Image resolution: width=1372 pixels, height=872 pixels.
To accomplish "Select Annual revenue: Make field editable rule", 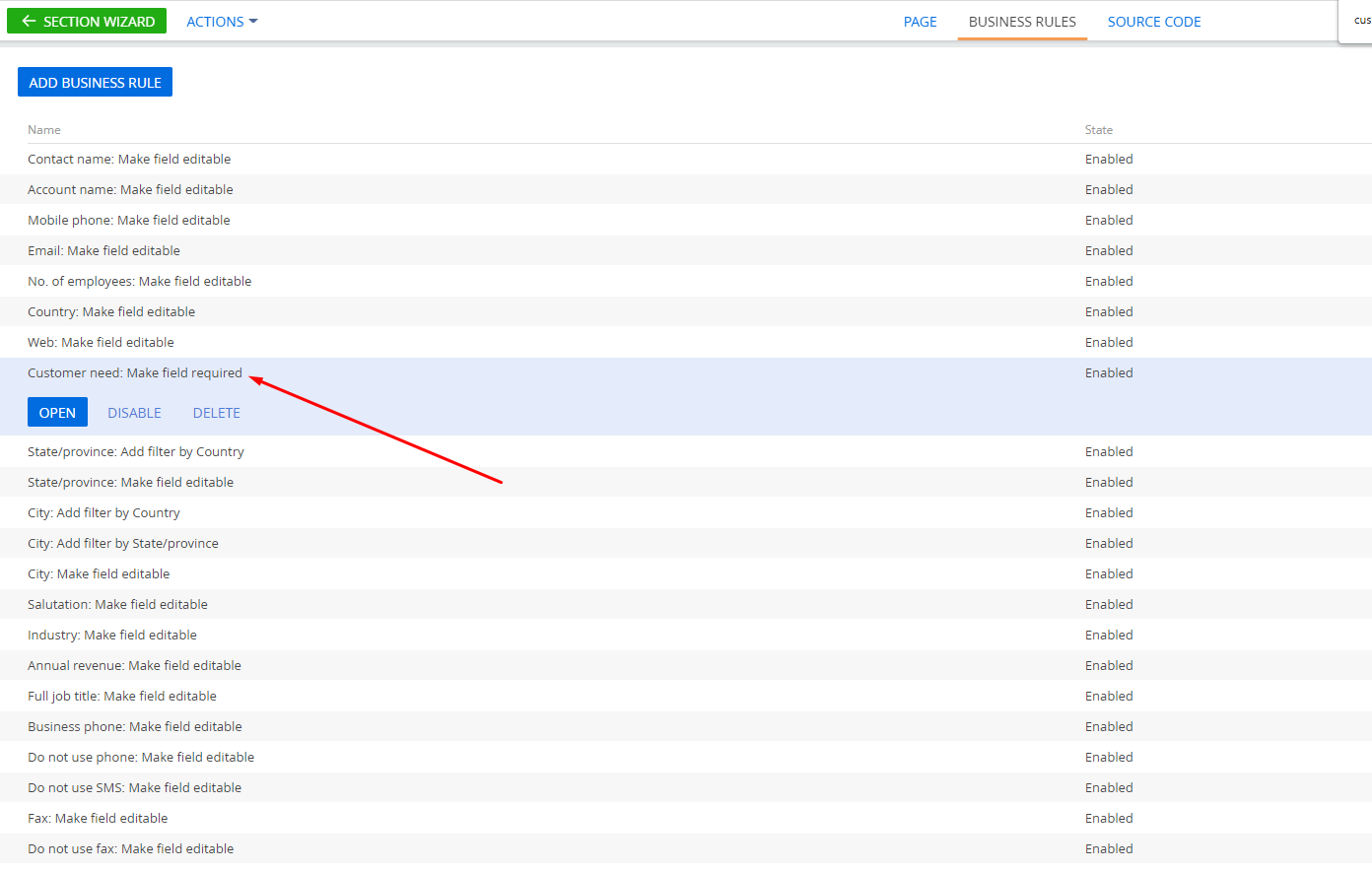I will click(686, 665).
